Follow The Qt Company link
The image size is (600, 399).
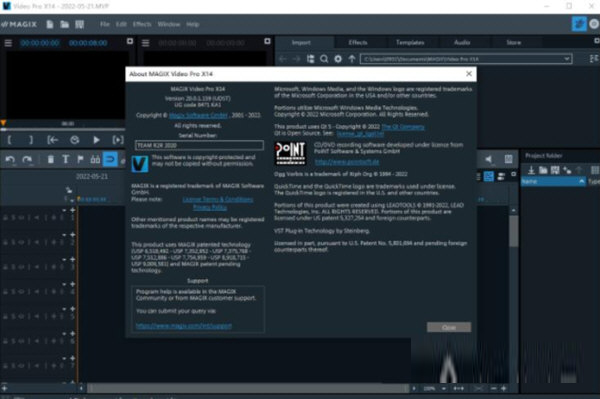coord(403,127)
